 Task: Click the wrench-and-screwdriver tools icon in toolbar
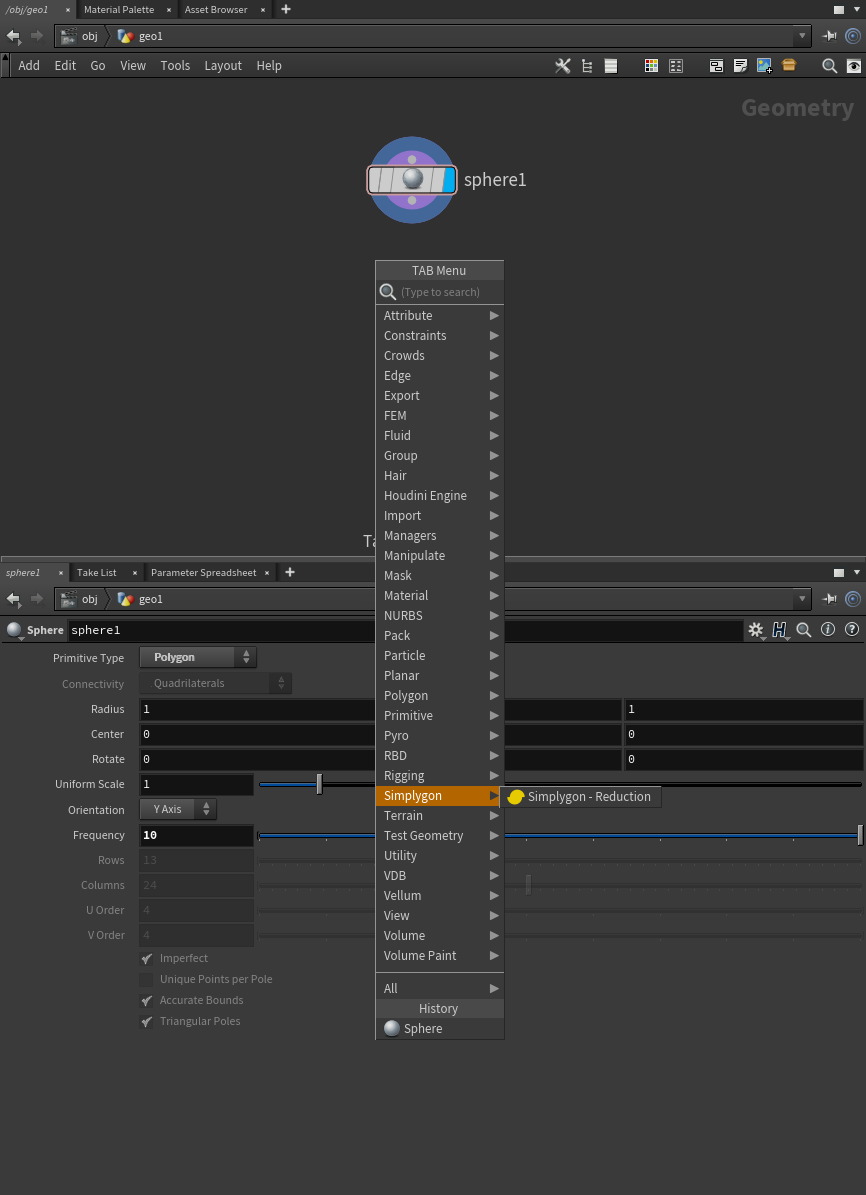pyautogui.click(x=563, y=65)
